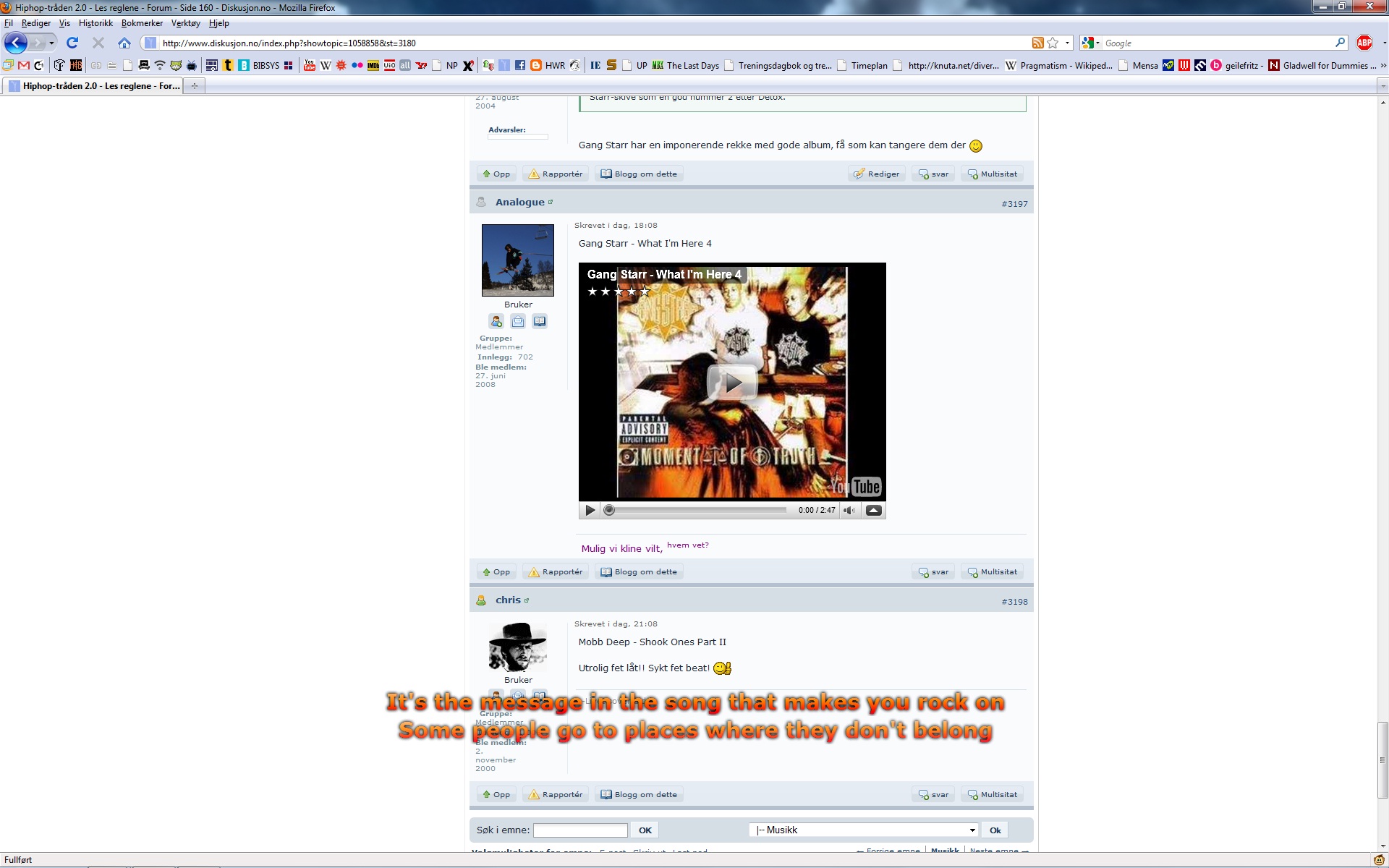
Task: Click the RSS feed icon in address bar
Action: coord(1037,43)
